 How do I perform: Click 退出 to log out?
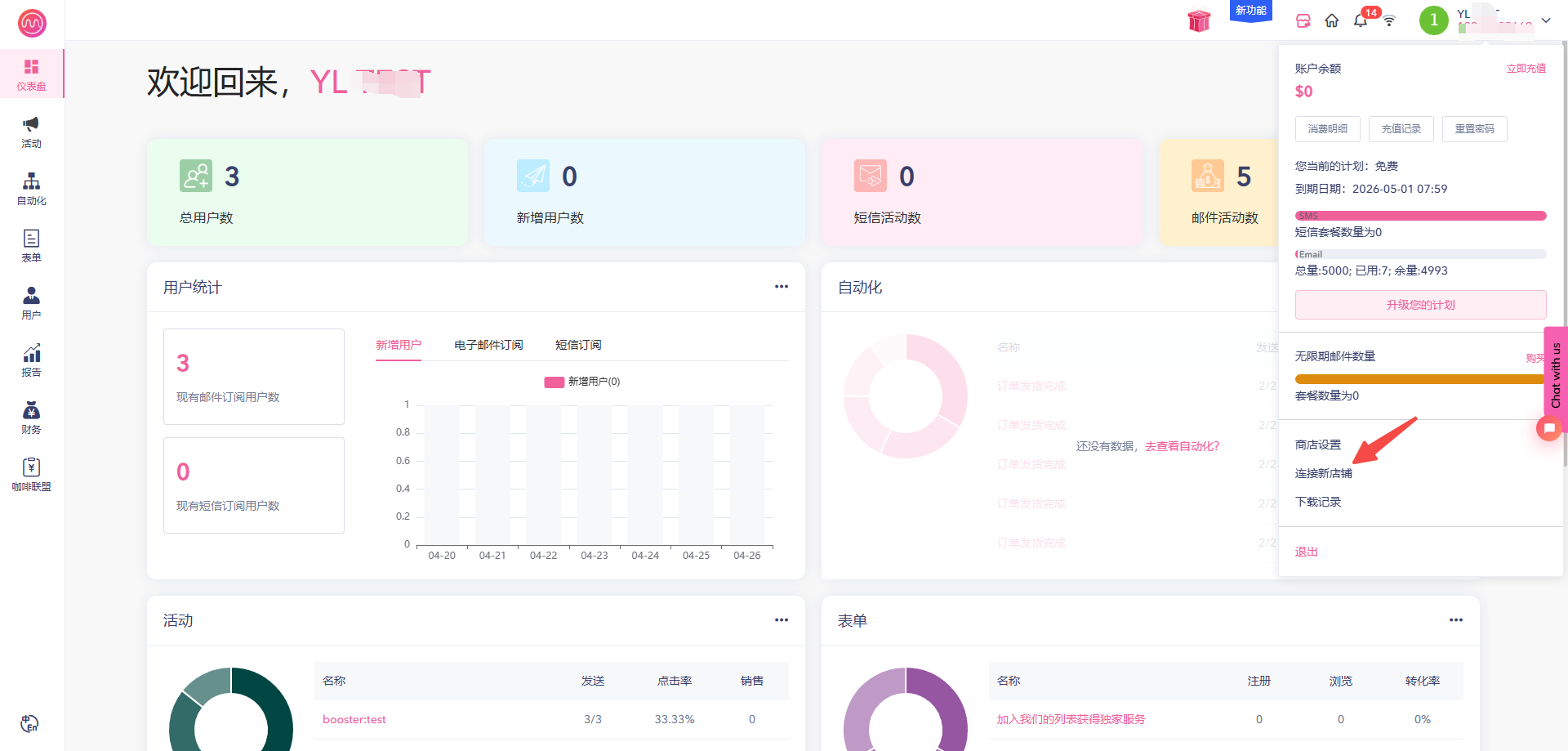click(1307, 552)
